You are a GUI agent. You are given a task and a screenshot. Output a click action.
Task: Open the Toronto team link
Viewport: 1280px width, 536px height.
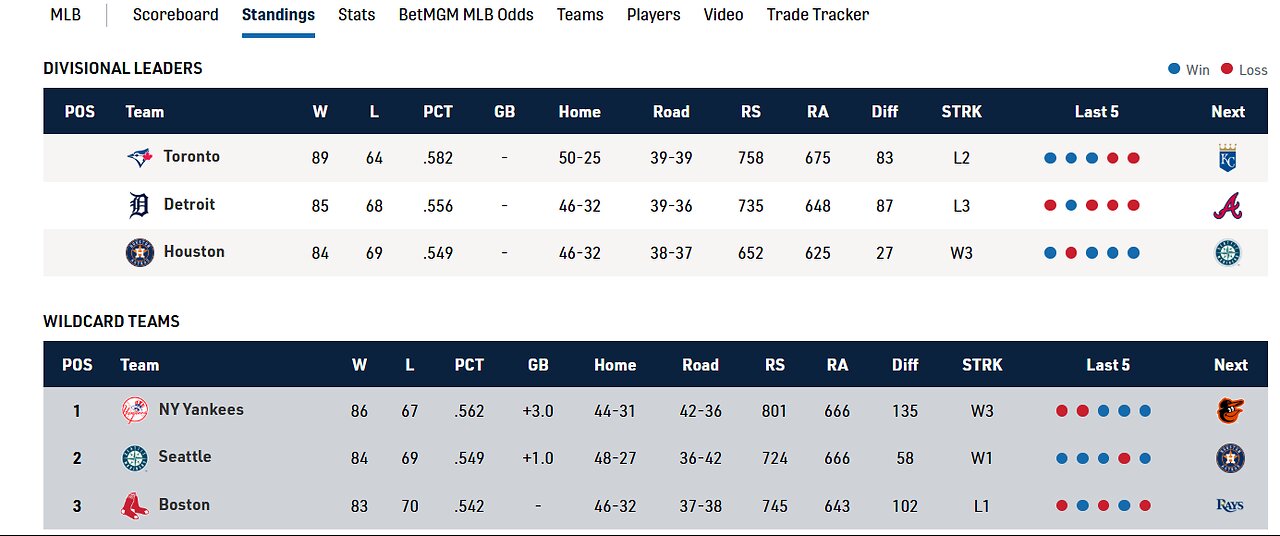pyautogui.click(x=191, y=157)
